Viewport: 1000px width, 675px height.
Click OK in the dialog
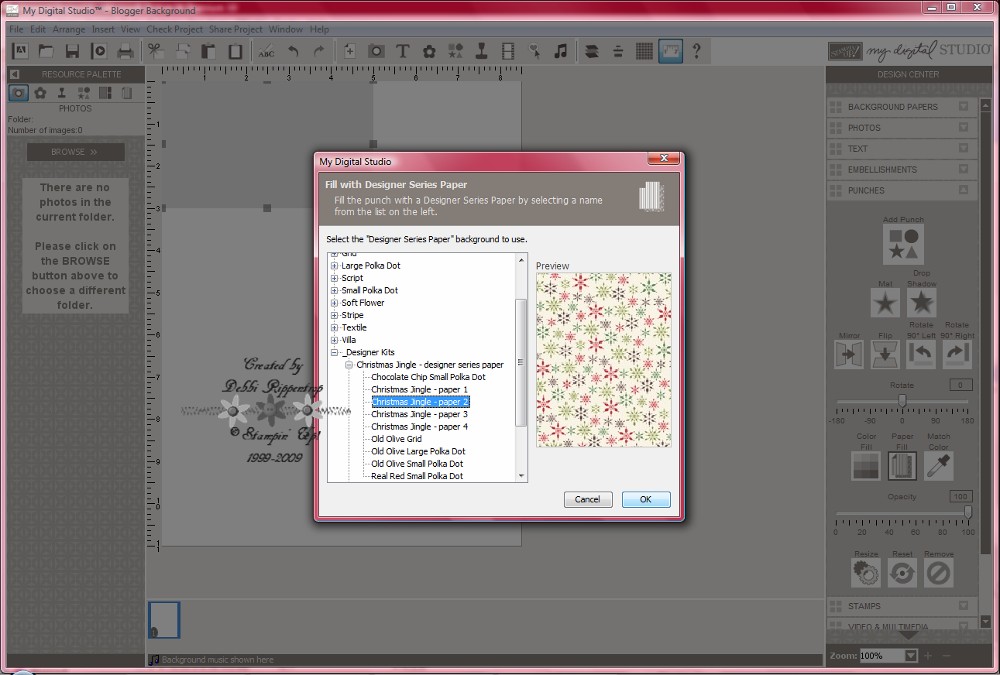(645, 500)
